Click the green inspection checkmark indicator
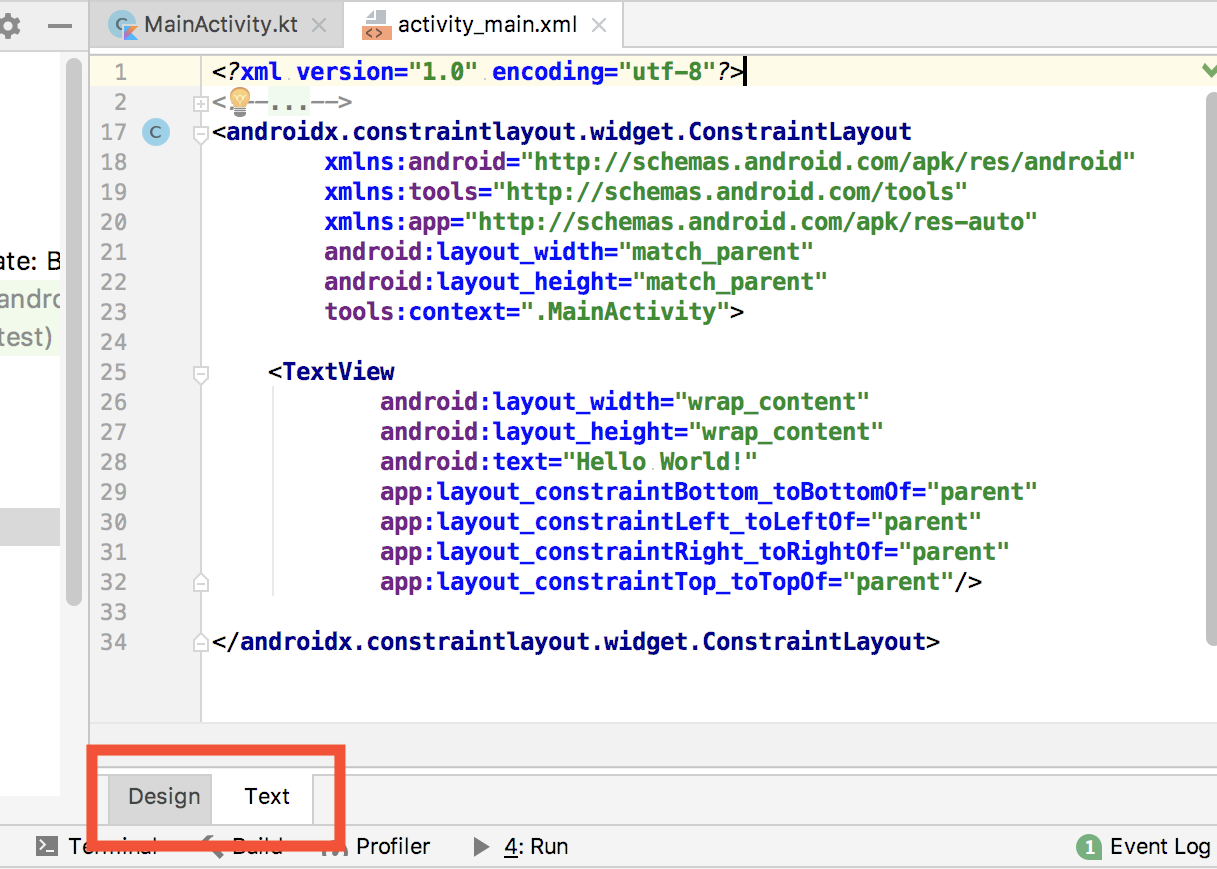 [1208, 70]
